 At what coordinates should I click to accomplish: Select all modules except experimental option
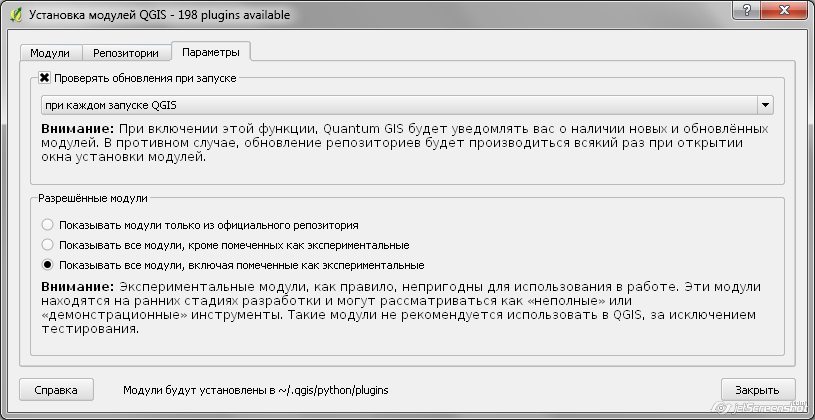(x=226, y=245)
